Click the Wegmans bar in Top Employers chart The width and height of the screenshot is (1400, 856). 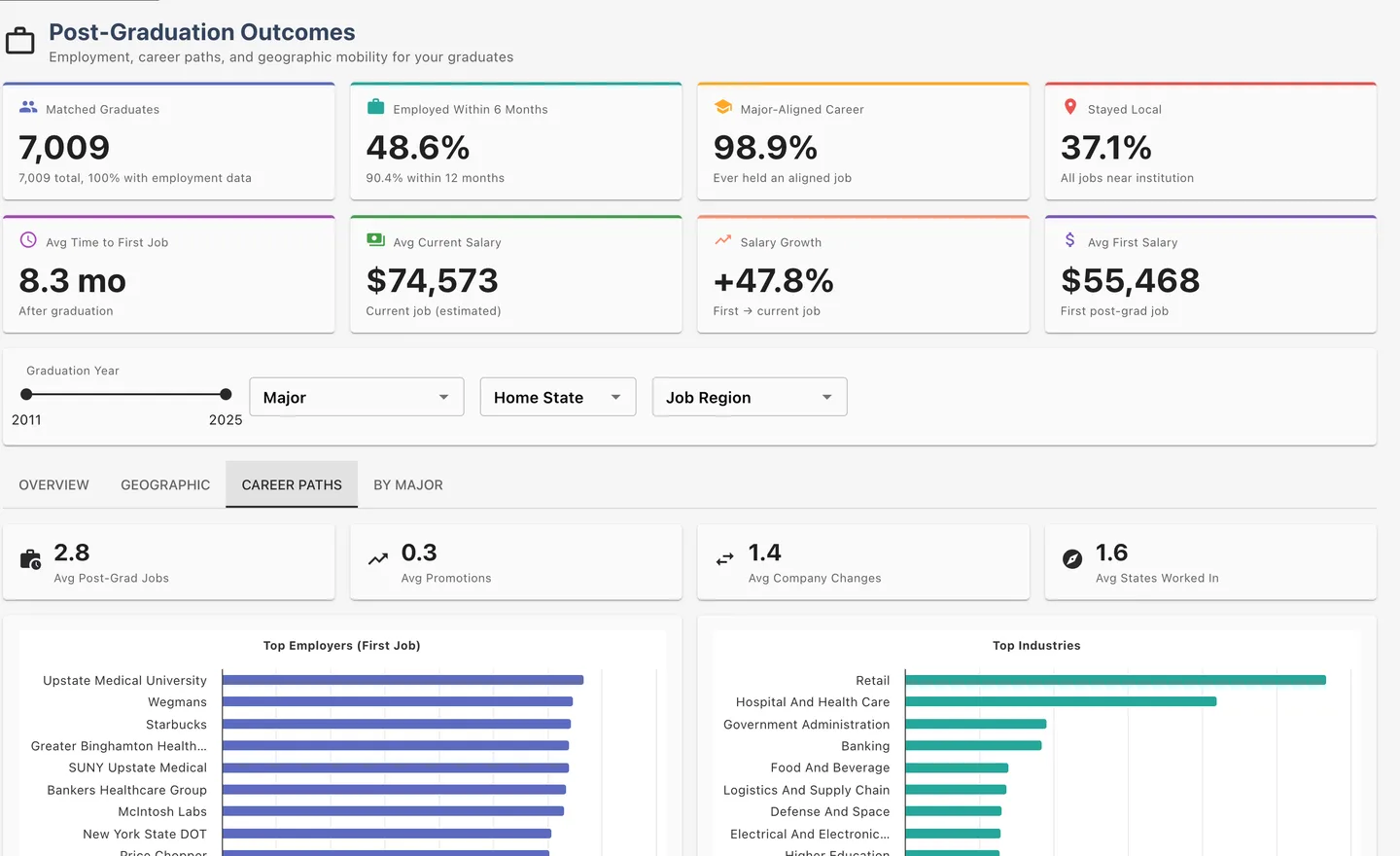click(x=398, y=701)
